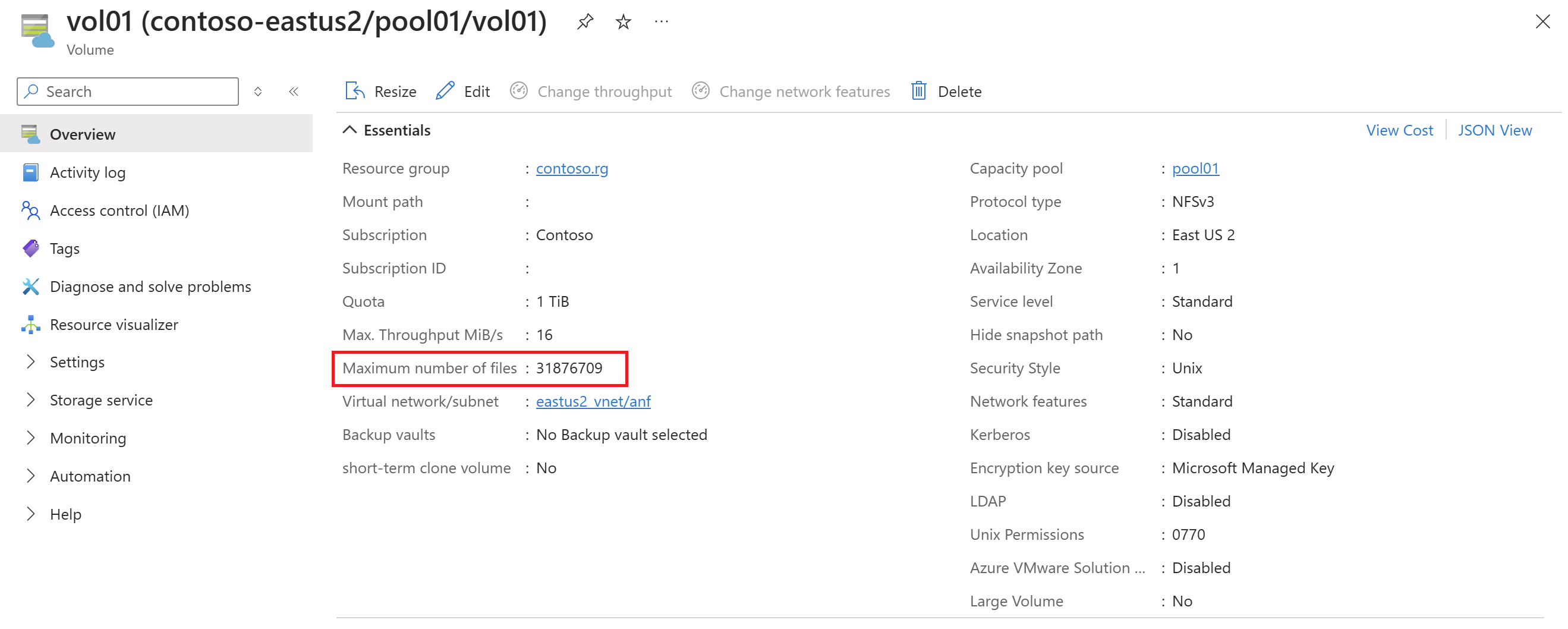Expand the Storage service section

101,400
